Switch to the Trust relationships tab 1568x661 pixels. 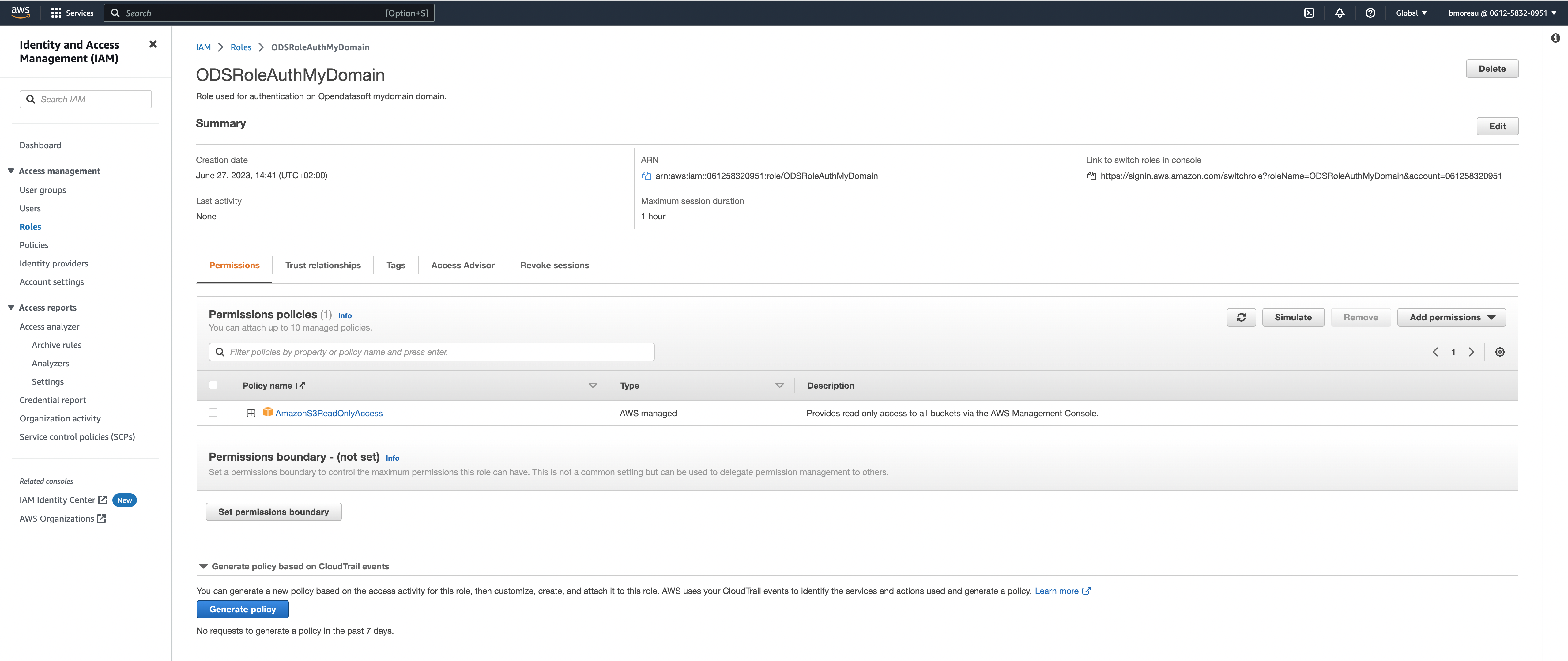point(322,265)
